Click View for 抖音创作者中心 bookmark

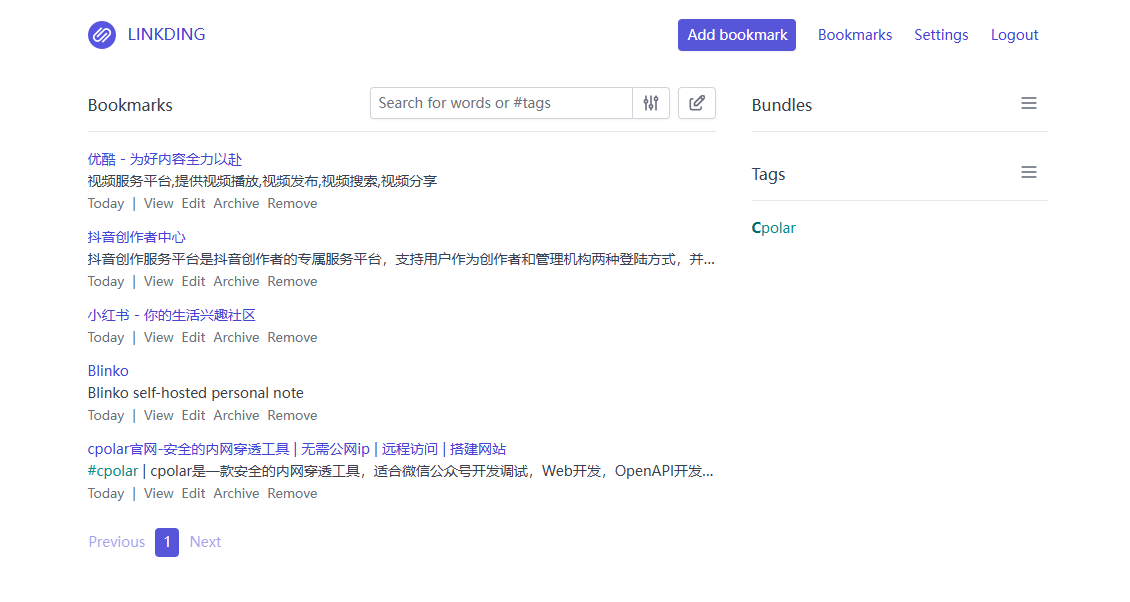point(159,281)
